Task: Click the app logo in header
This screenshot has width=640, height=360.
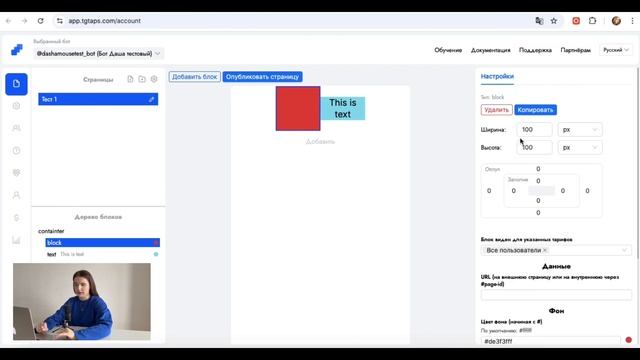Action: click(x=17, y=50)
